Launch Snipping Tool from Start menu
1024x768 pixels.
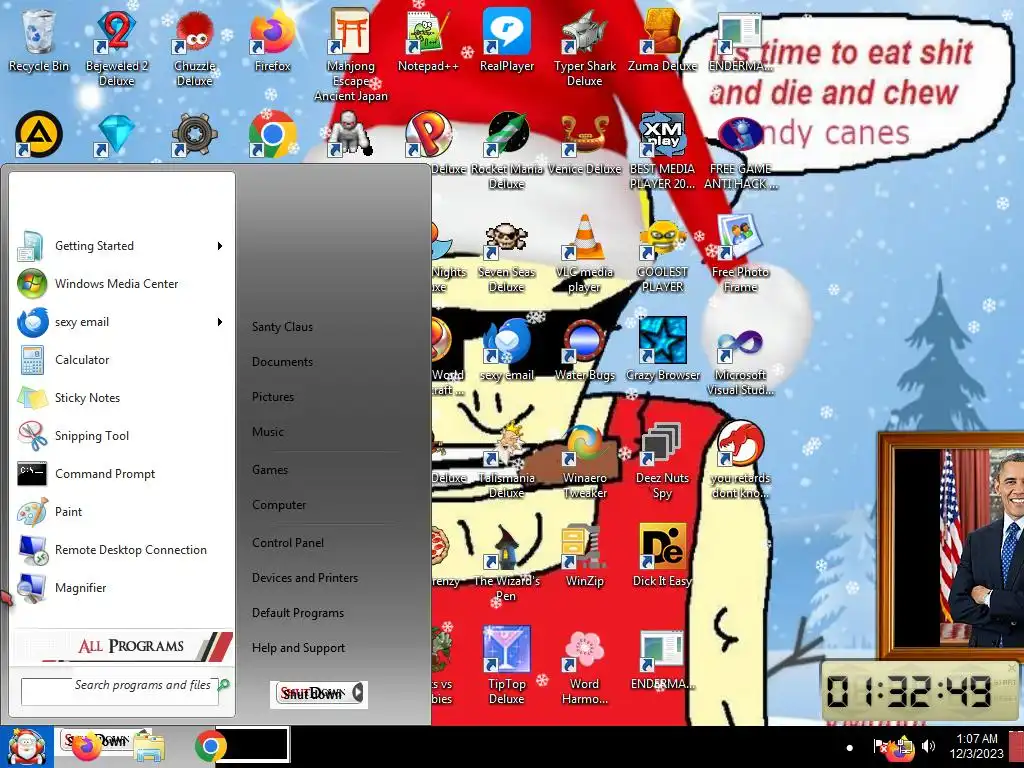pos(122,436)
